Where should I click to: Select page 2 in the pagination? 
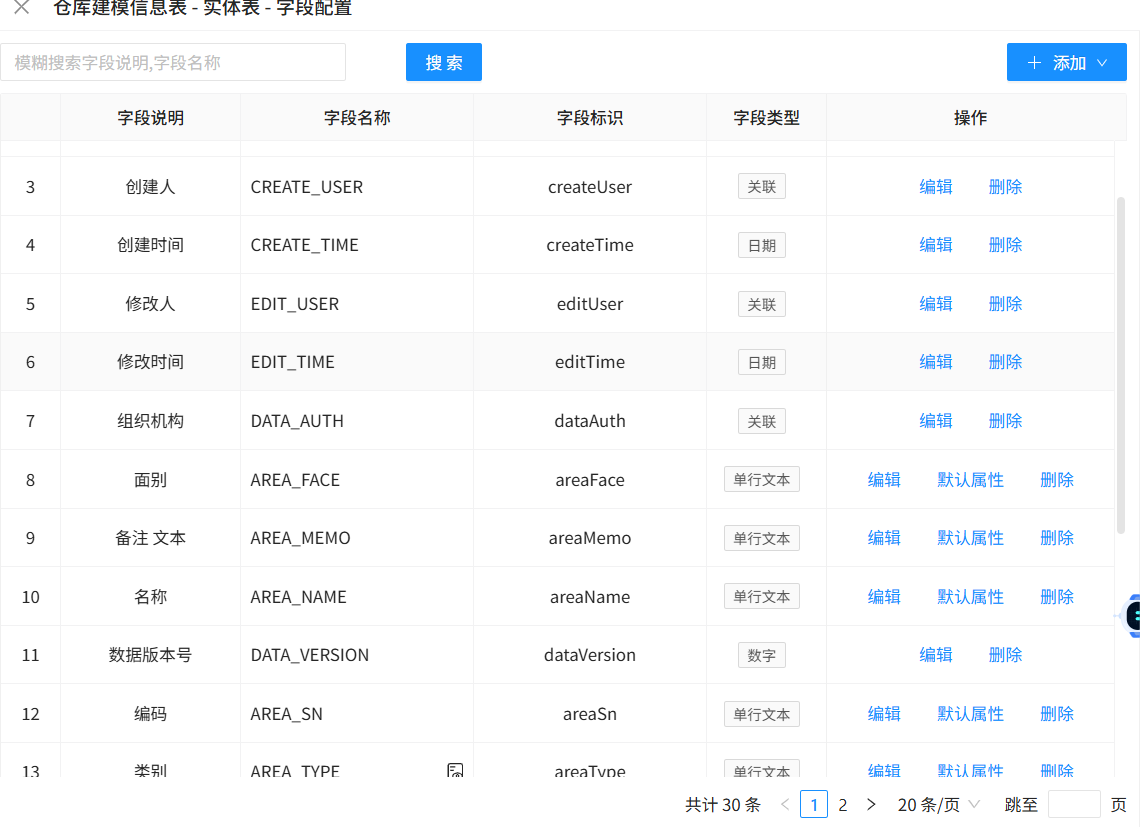843,805
